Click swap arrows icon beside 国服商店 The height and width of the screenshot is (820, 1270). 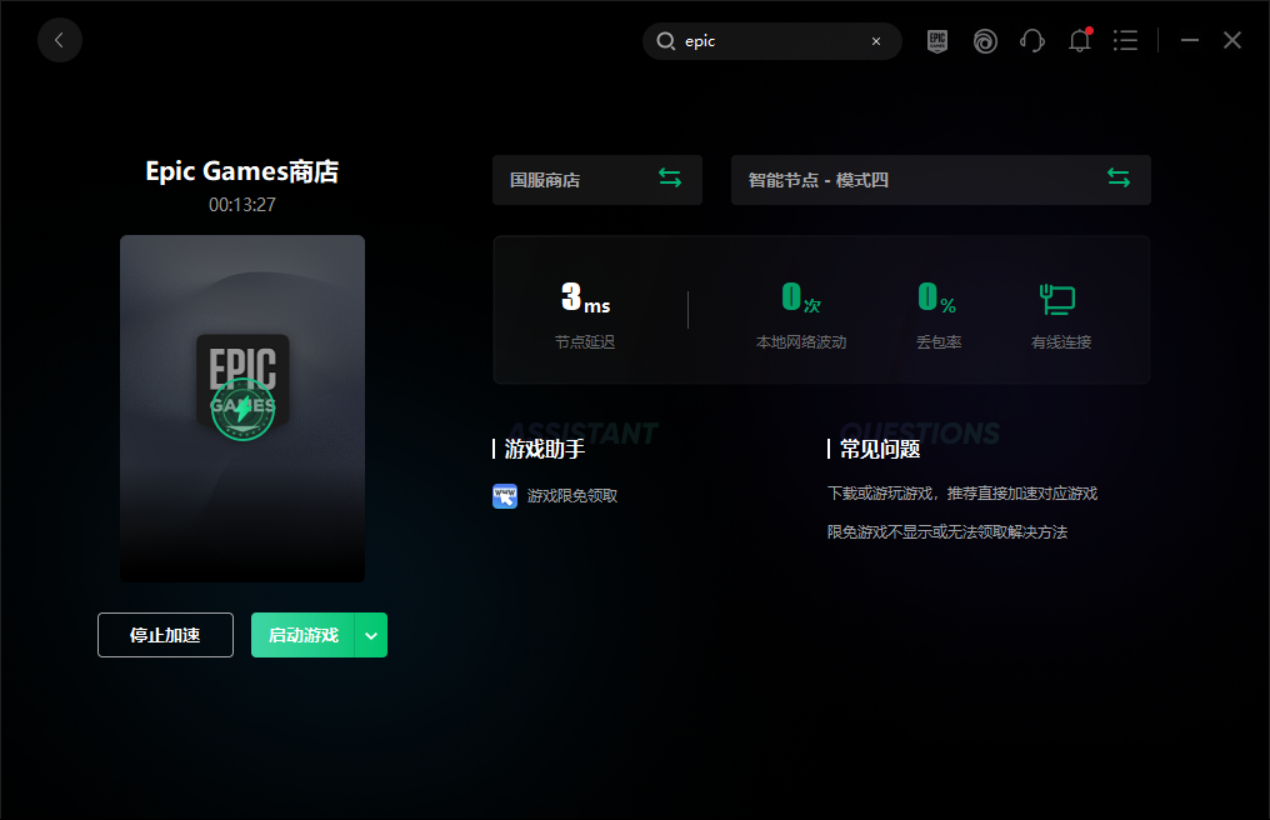click(x=670, y=178)
